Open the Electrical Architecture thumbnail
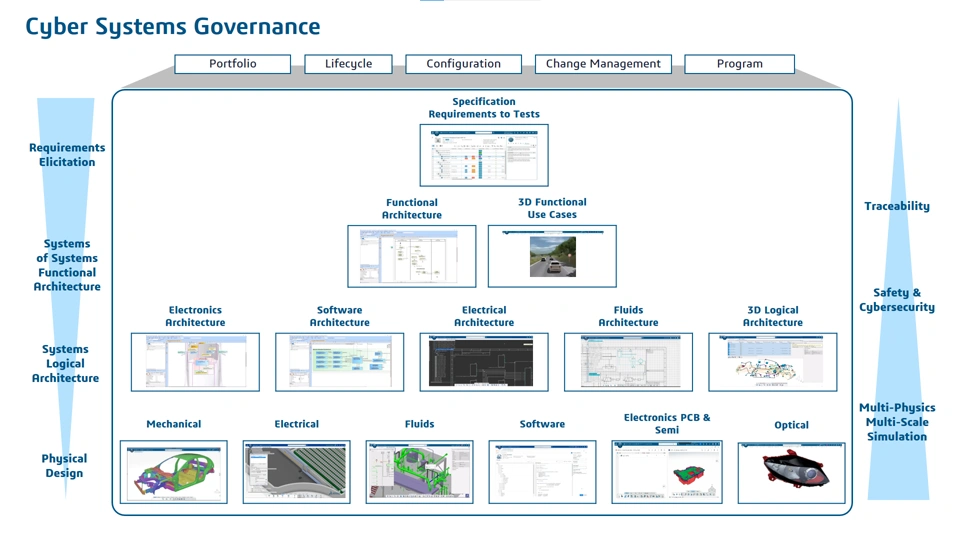The height and width of the screenshot is (540, 960). [x=484, y=362]
